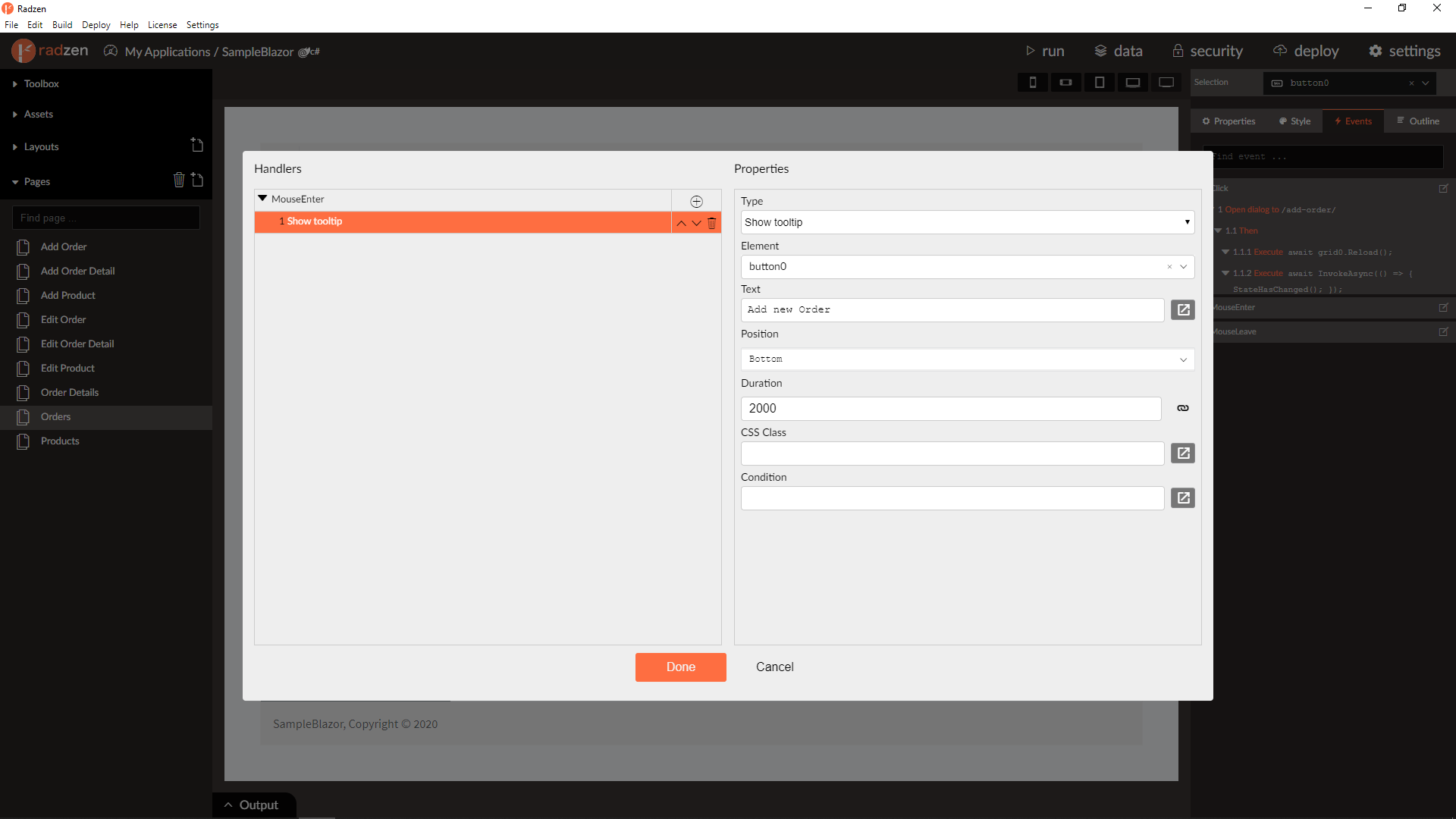The height and width of the screenshot is (819, 1456).
Task: Clear the button0 Element selection
Action: point(1169,267)
